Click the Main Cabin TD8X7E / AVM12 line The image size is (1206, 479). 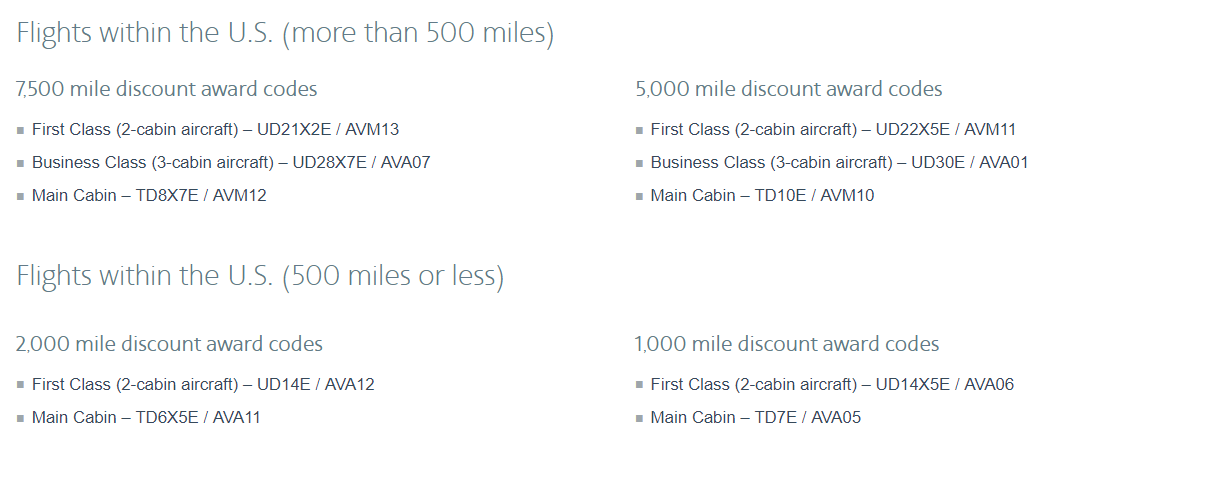pyautogui.click(x=149, y=195)
